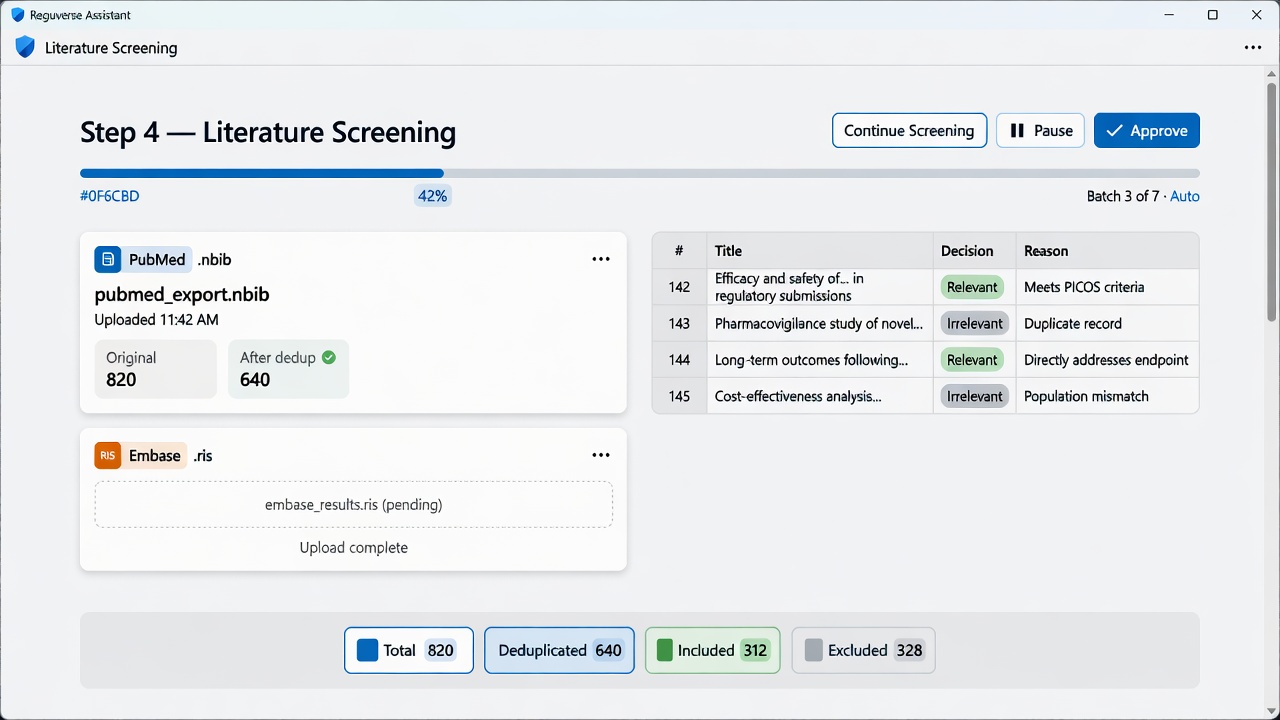Click the Reguverse Assistant title bar icon
1280x720 pixels.
(x=17, y=15)
